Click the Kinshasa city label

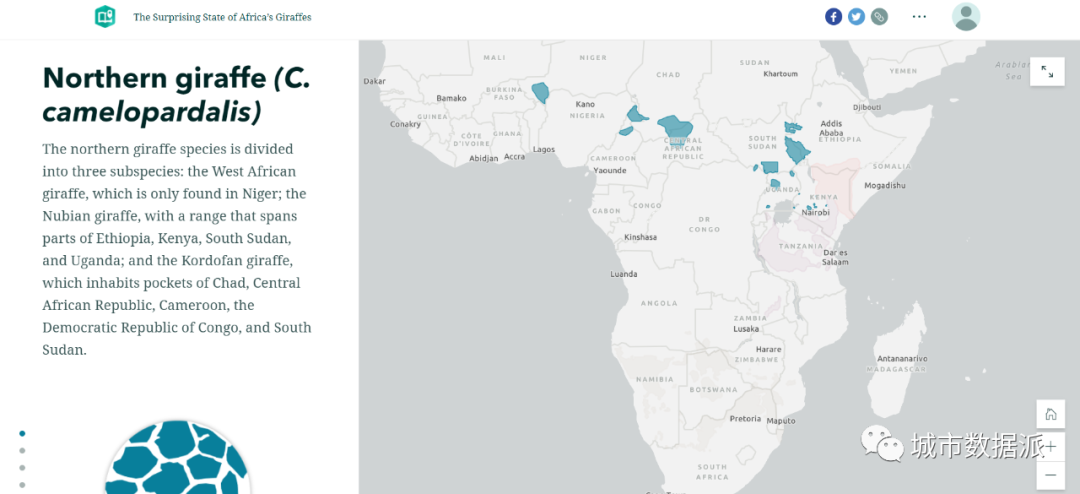pos(641,237)
